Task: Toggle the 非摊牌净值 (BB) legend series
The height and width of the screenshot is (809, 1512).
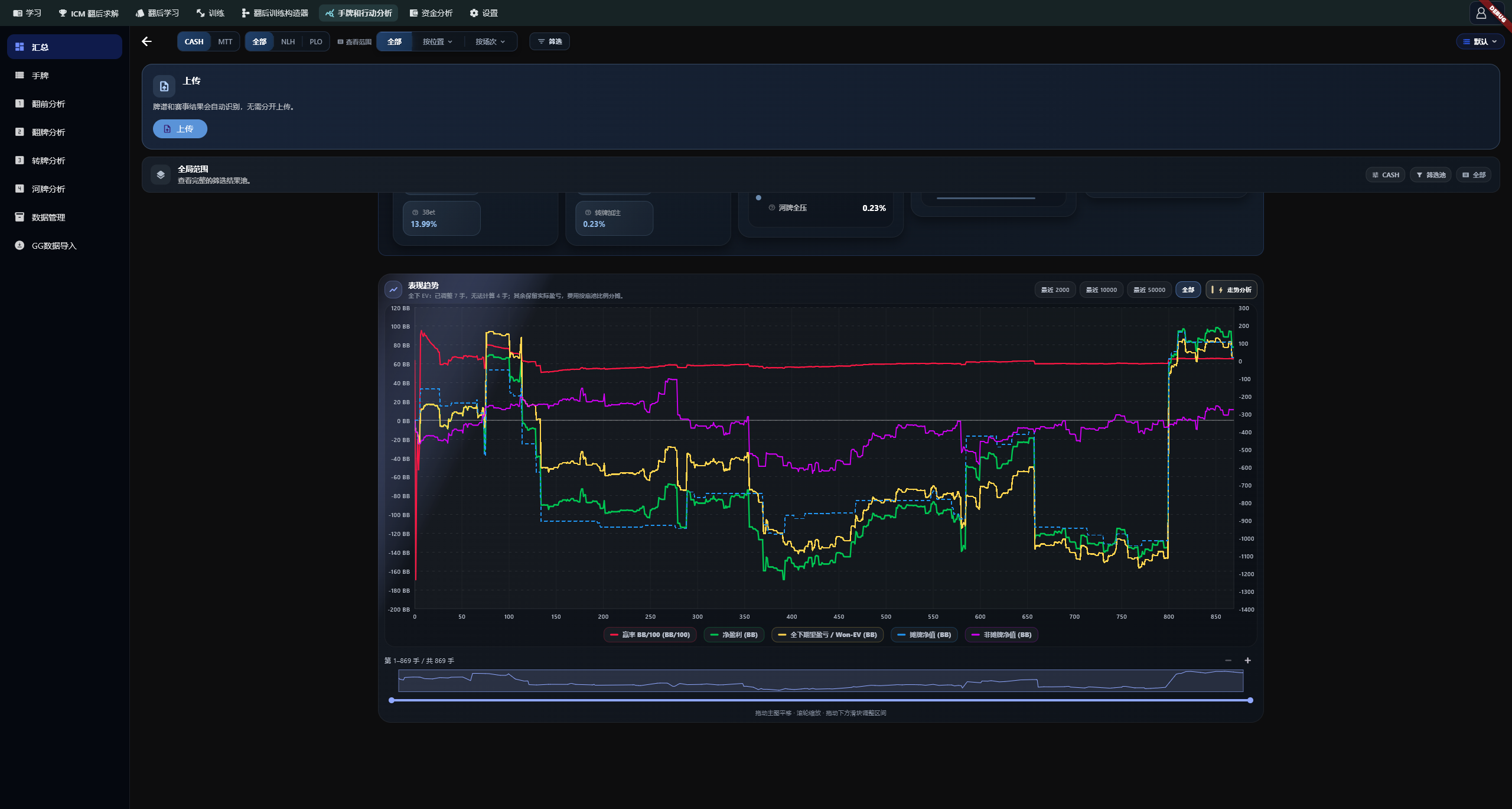Action: tap(1002, 635)
